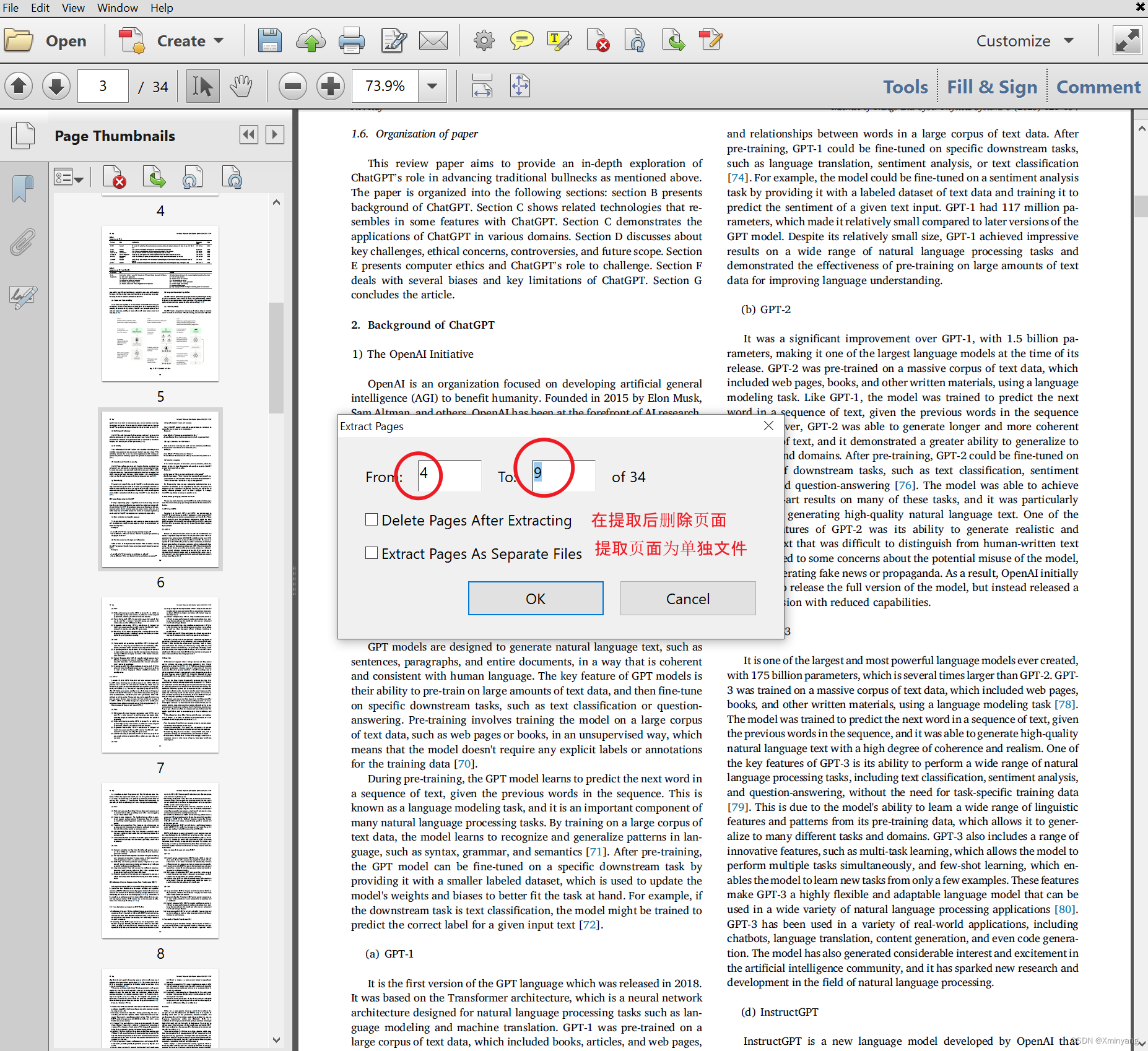This screenshot has width=1148, height=1051.
Task: Click the Open folder icon
Action: tap(19, 41)
